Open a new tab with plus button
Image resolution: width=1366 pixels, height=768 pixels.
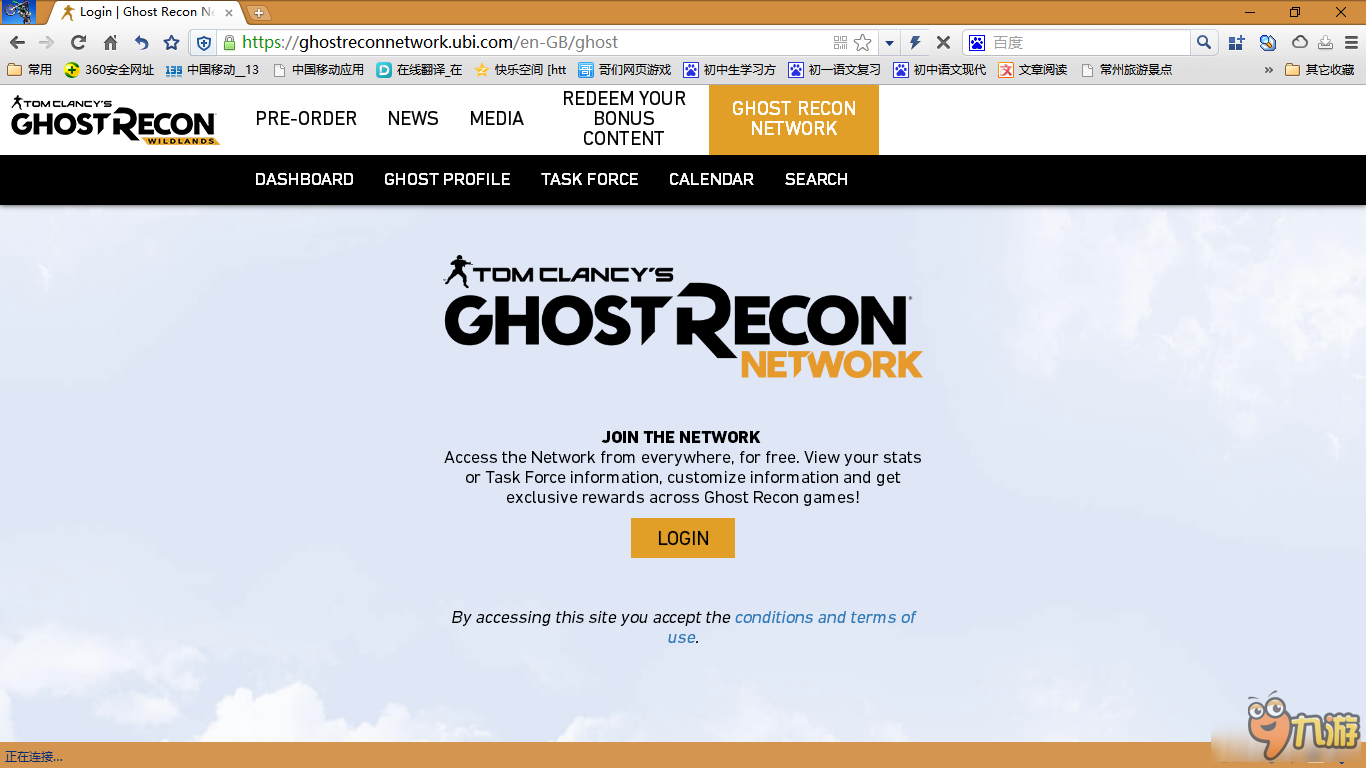tap(259, 13)
